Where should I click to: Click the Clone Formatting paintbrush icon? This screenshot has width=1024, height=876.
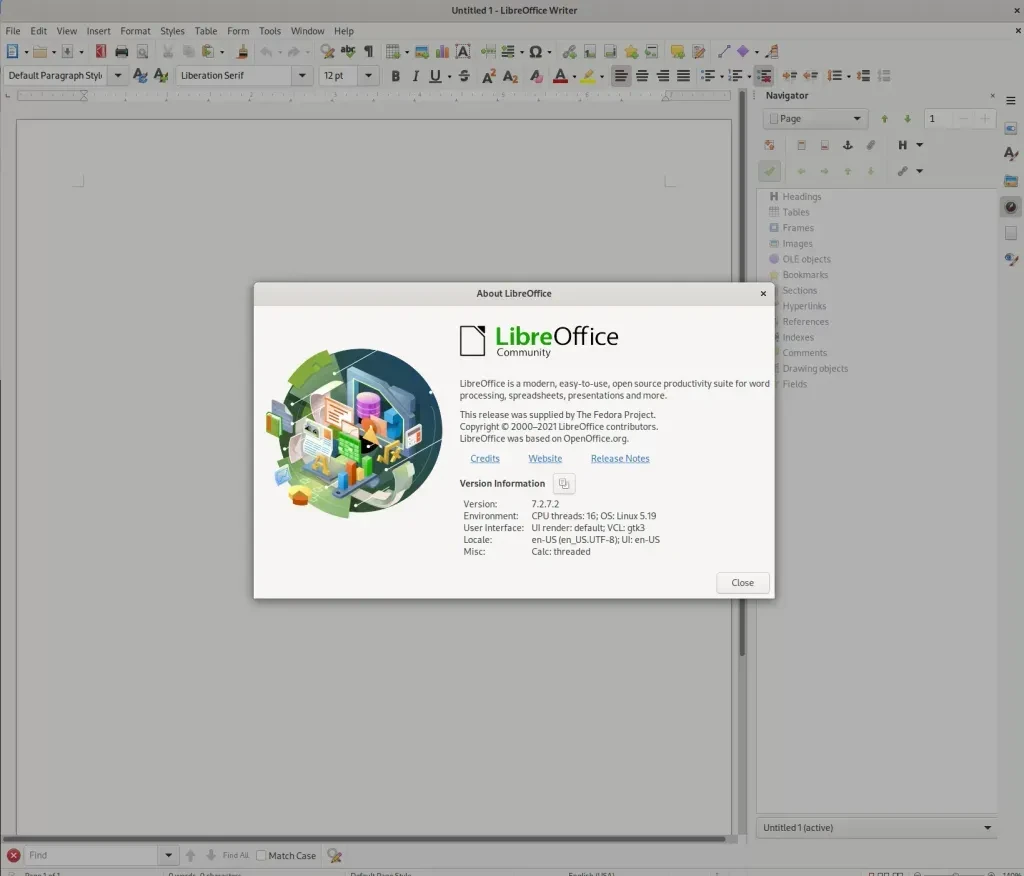242,52
